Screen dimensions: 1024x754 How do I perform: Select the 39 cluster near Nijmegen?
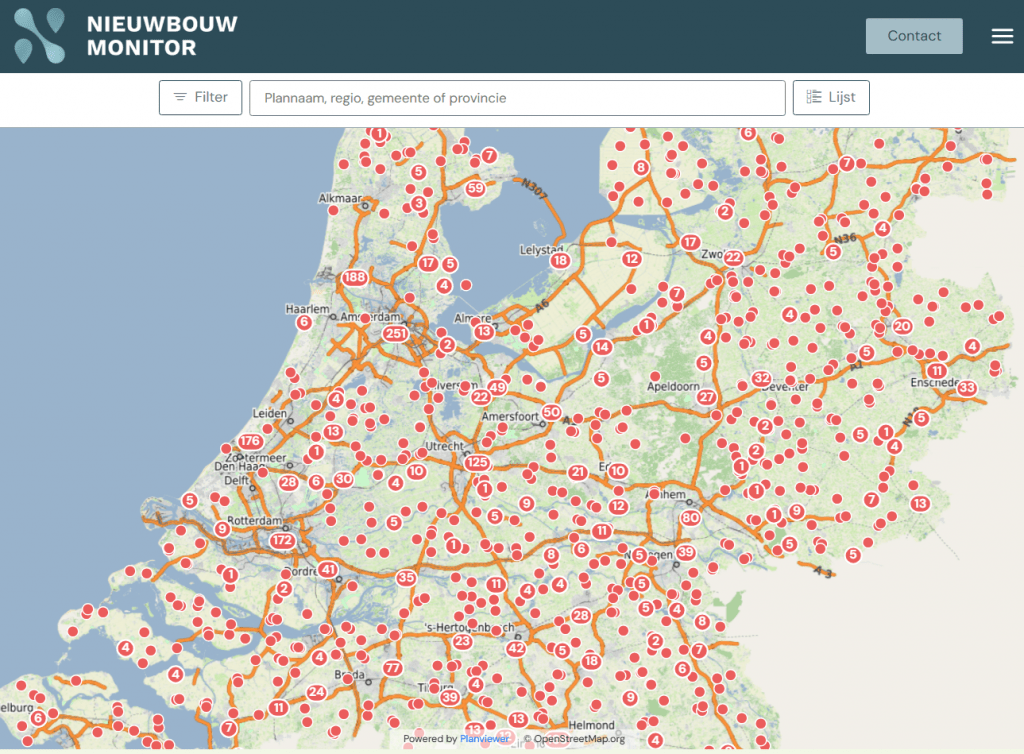(x=685, y=552)
